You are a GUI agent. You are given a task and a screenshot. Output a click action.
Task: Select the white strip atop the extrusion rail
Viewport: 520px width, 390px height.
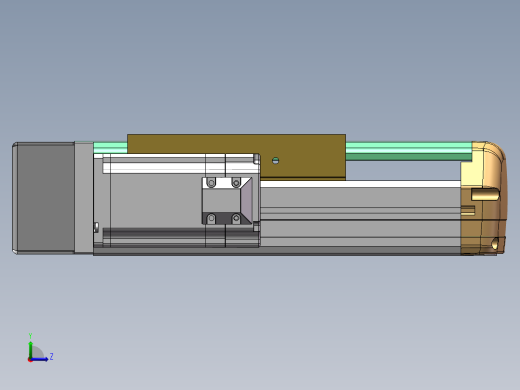360,184
